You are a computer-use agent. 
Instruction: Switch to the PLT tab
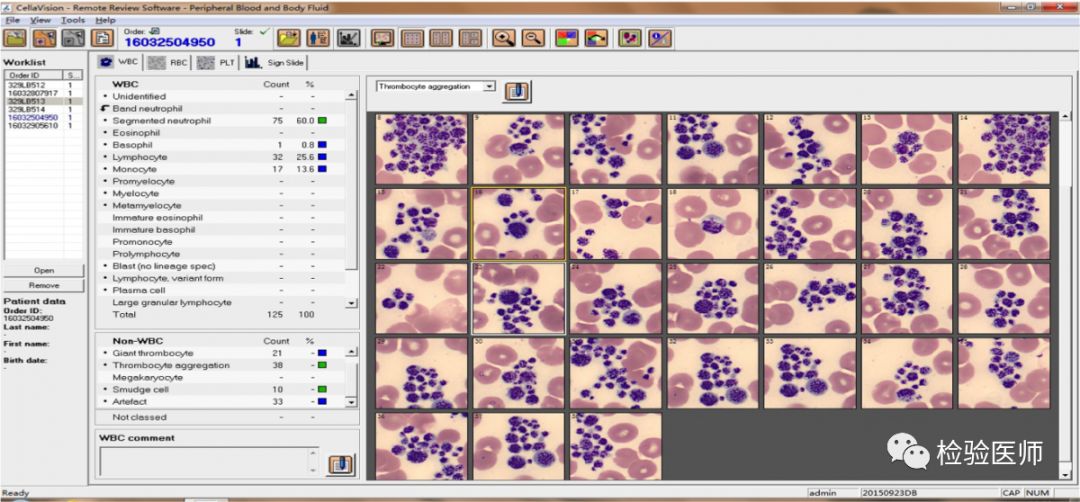click(x=217, y=62)
